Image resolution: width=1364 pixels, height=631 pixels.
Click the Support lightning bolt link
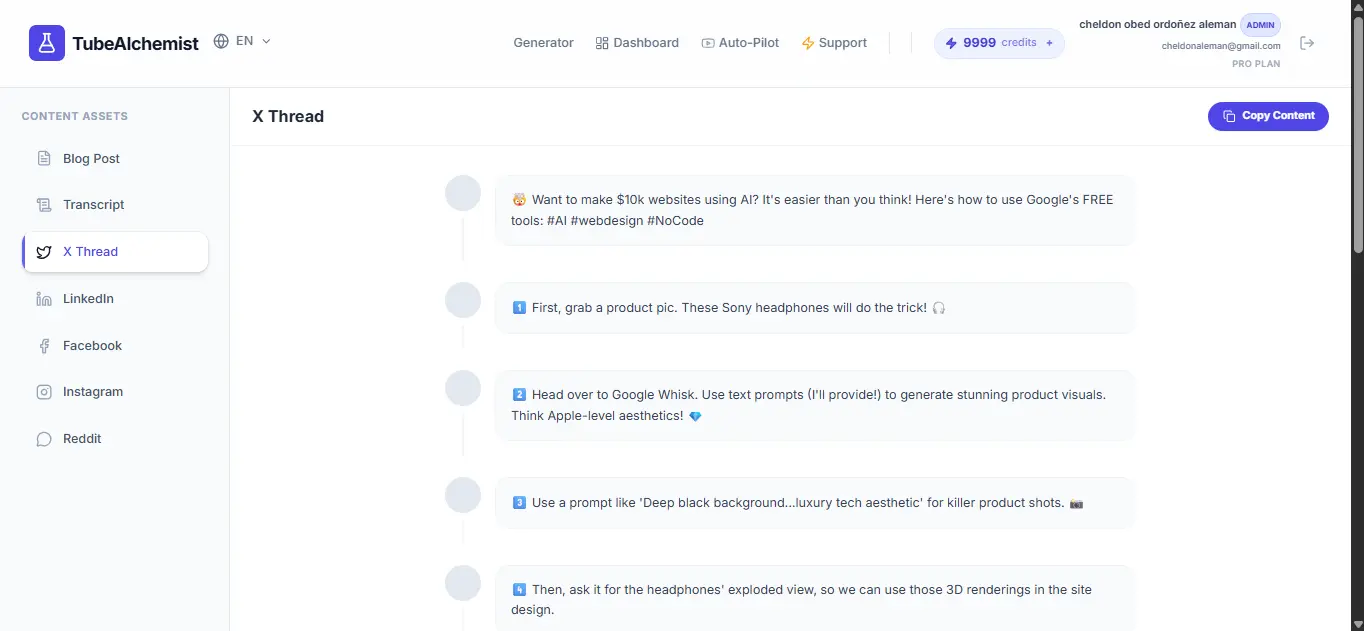[x=834, y=43]
